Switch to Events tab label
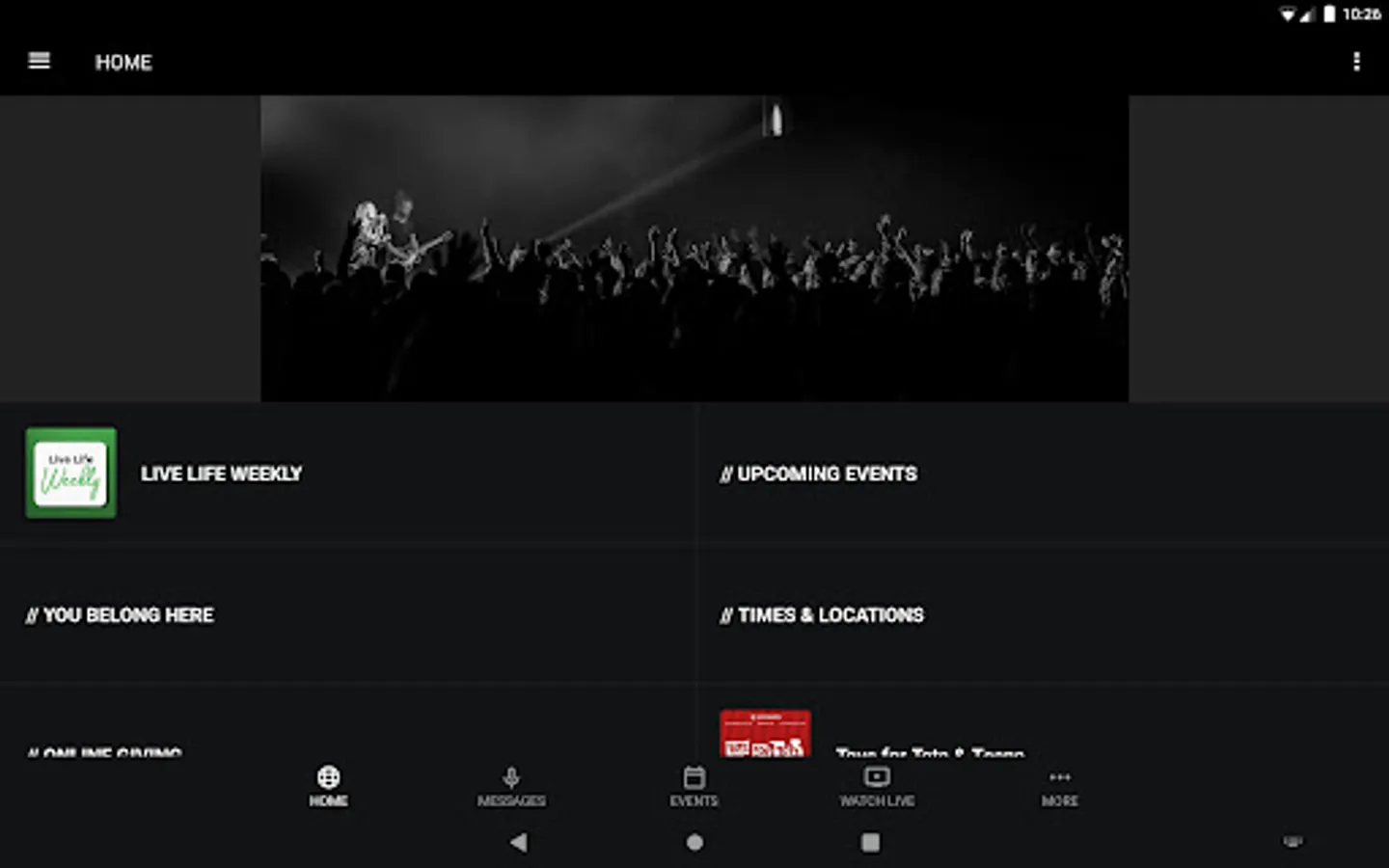 pos(694,800)
